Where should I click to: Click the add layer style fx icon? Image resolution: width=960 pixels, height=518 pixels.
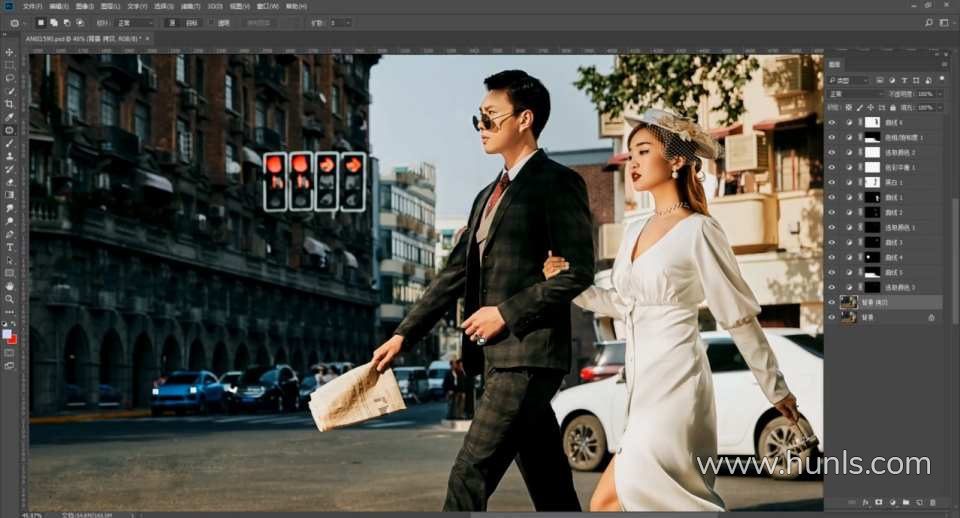pyautogui.click(x=865, y=502)
